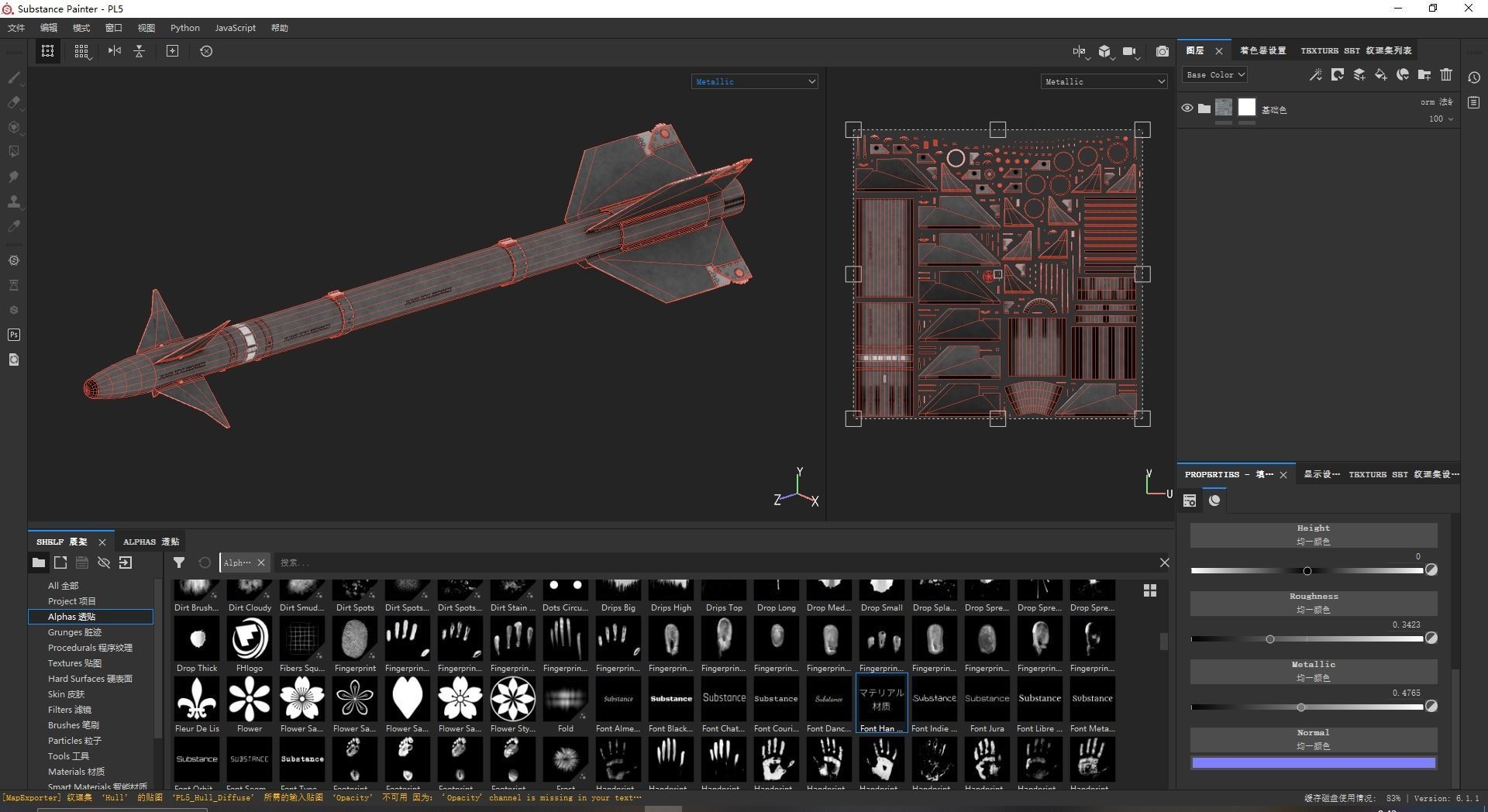Image resolution: width=1488 pixels, height=812 pixels.
Task: Open the layer opacity 100 dropdown
Action: (x=1441, y=119)
